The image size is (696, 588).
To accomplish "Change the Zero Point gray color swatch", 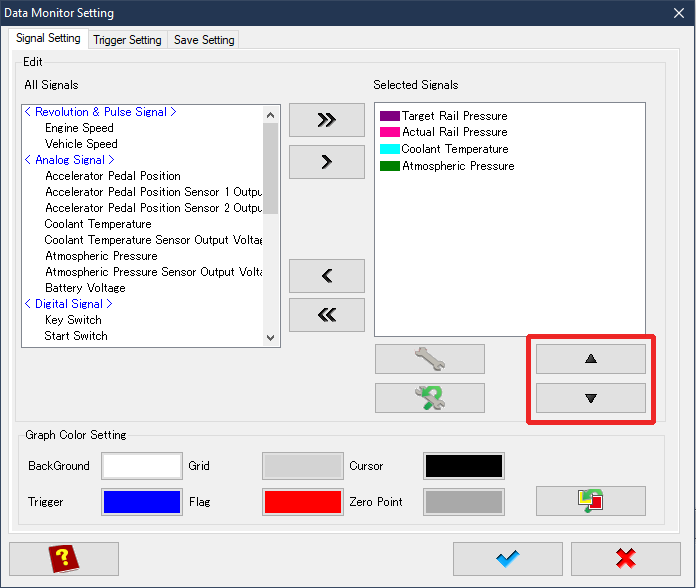I will tap(464, 502).
